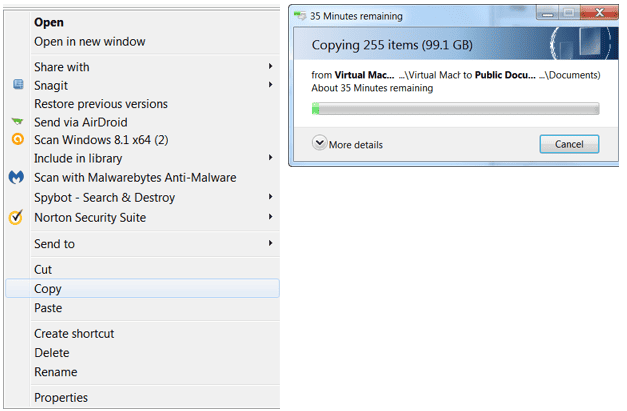Select Open in new window
This screenshot has width=627, height=411.
coord(90,42)
